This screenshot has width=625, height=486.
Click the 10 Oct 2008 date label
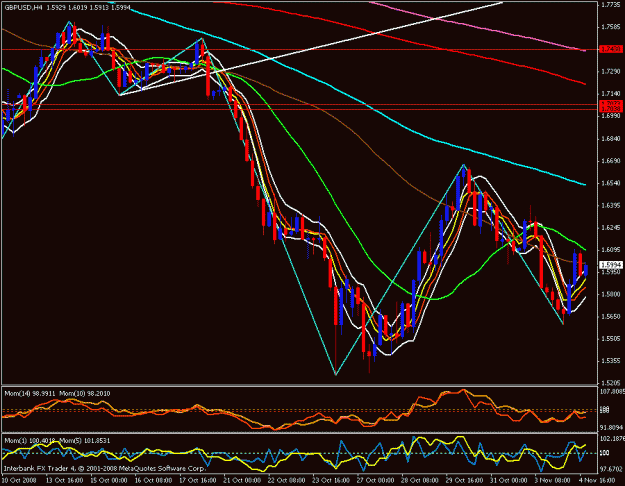coord(19,480)
